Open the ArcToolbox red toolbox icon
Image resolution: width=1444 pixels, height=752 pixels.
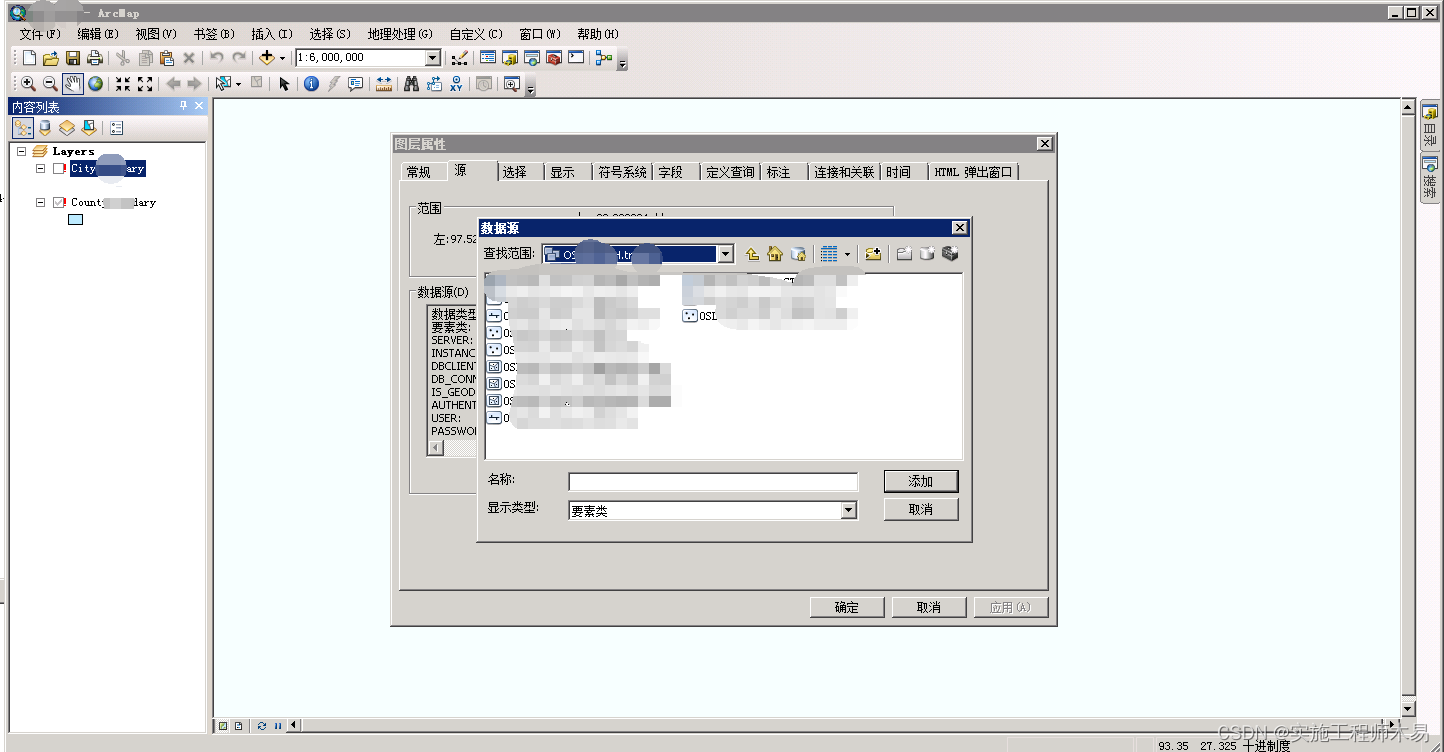tap(554, 58)
